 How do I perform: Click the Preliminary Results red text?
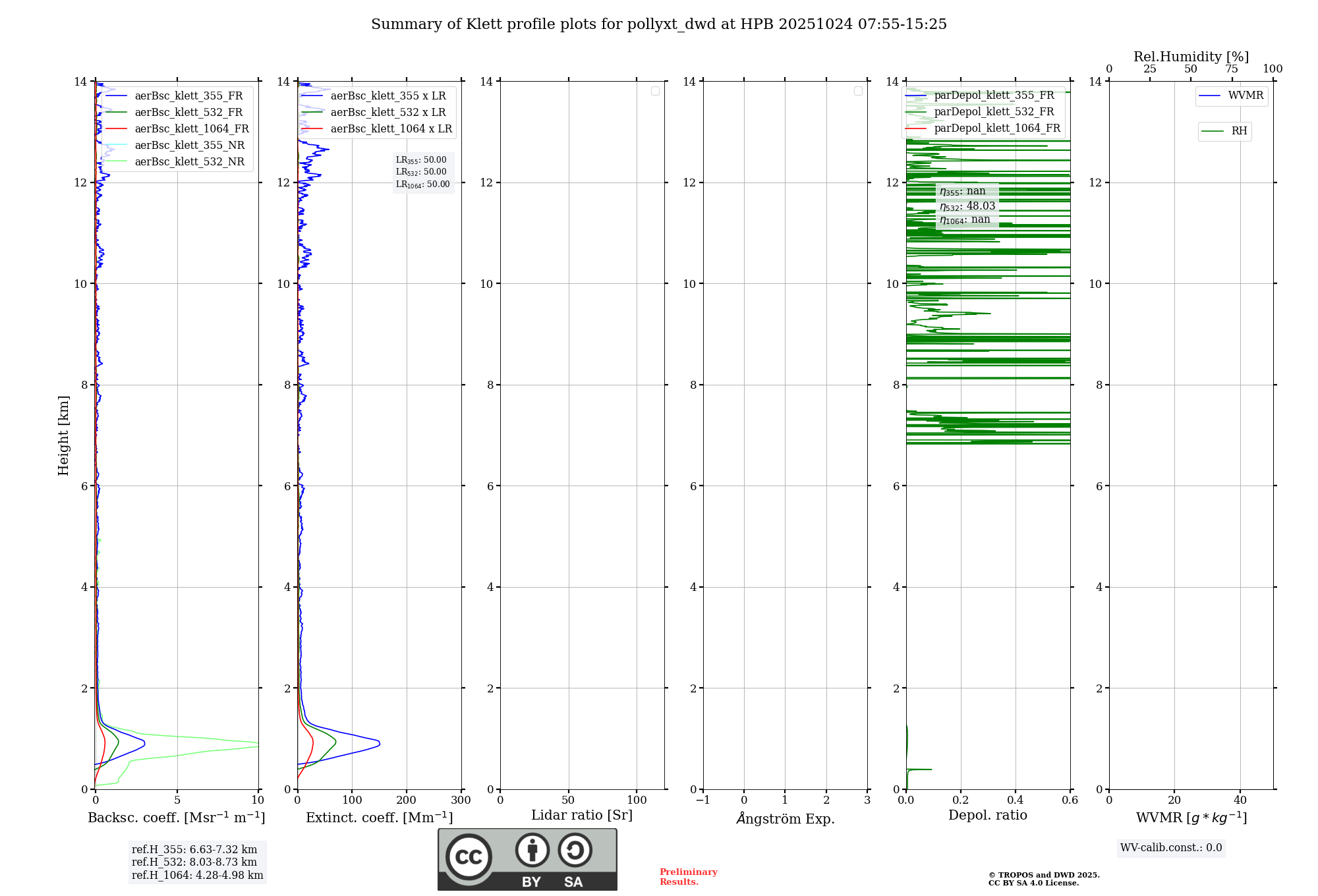688,877
